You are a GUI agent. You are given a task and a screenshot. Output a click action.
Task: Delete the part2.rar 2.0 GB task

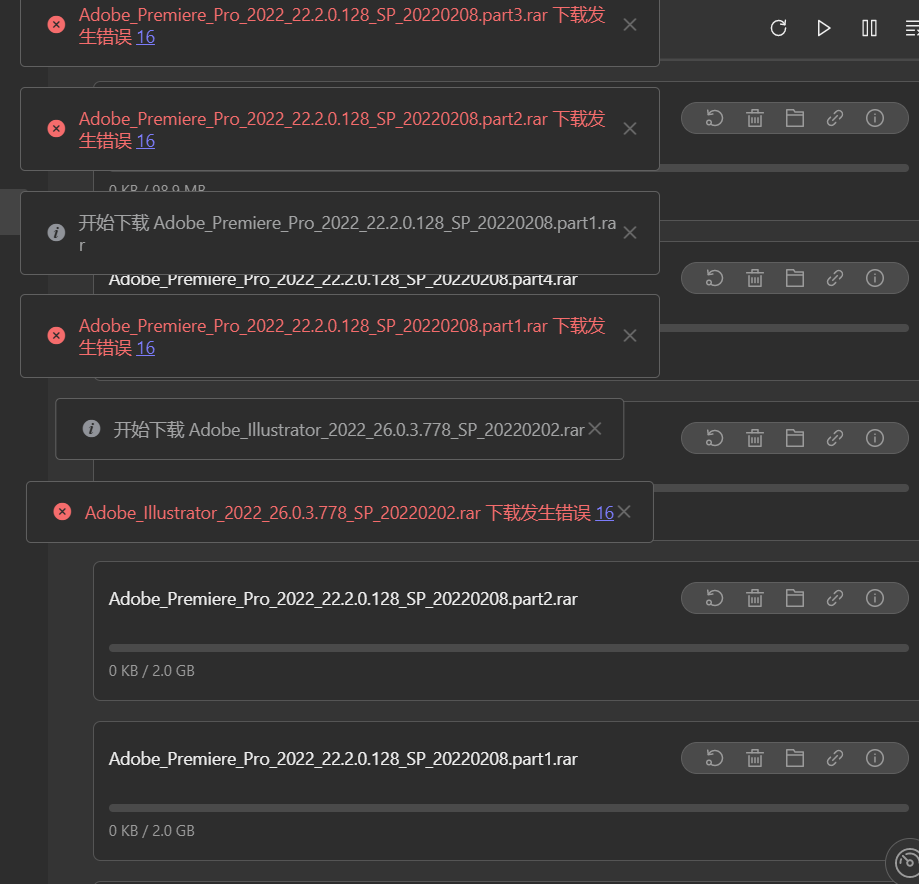click(754, 598)
